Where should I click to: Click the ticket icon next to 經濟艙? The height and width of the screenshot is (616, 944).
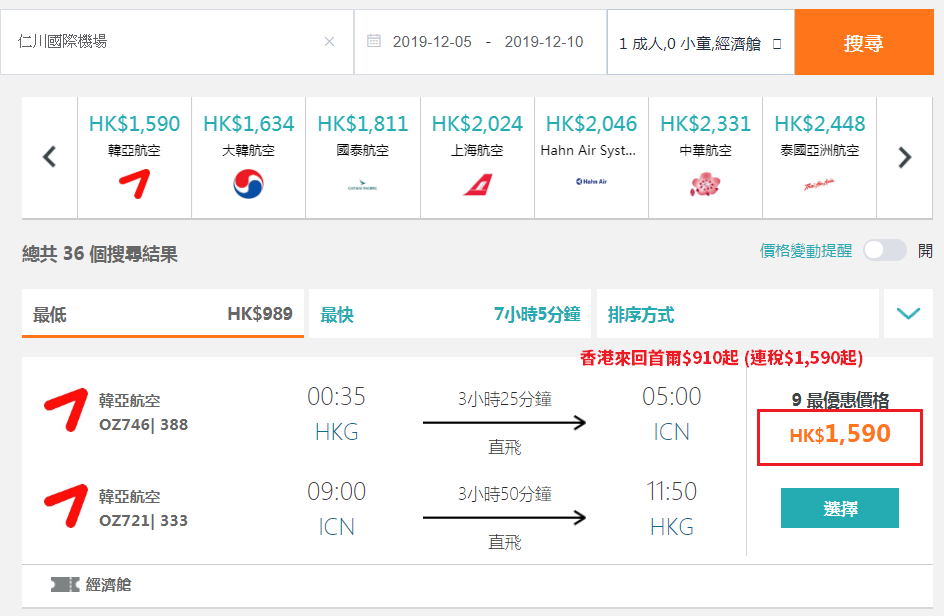coord(65,584)
